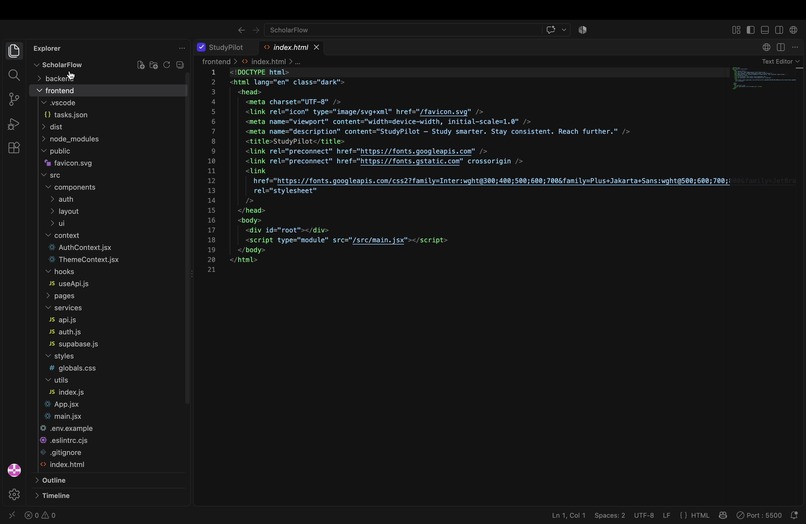Expand the Timeline section
The width and height of the screenshot is (806, 524).
(x=108, y=495)
